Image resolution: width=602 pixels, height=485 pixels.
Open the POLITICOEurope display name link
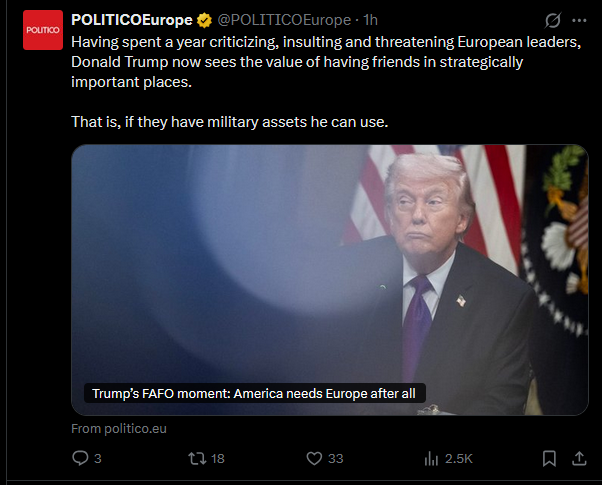pos(132,20)
